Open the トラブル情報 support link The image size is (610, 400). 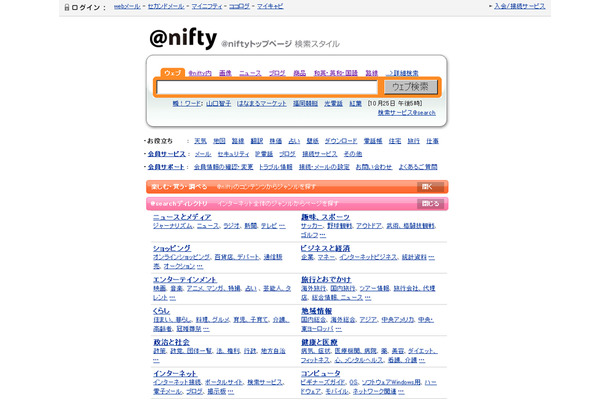[x=276, y=167]
